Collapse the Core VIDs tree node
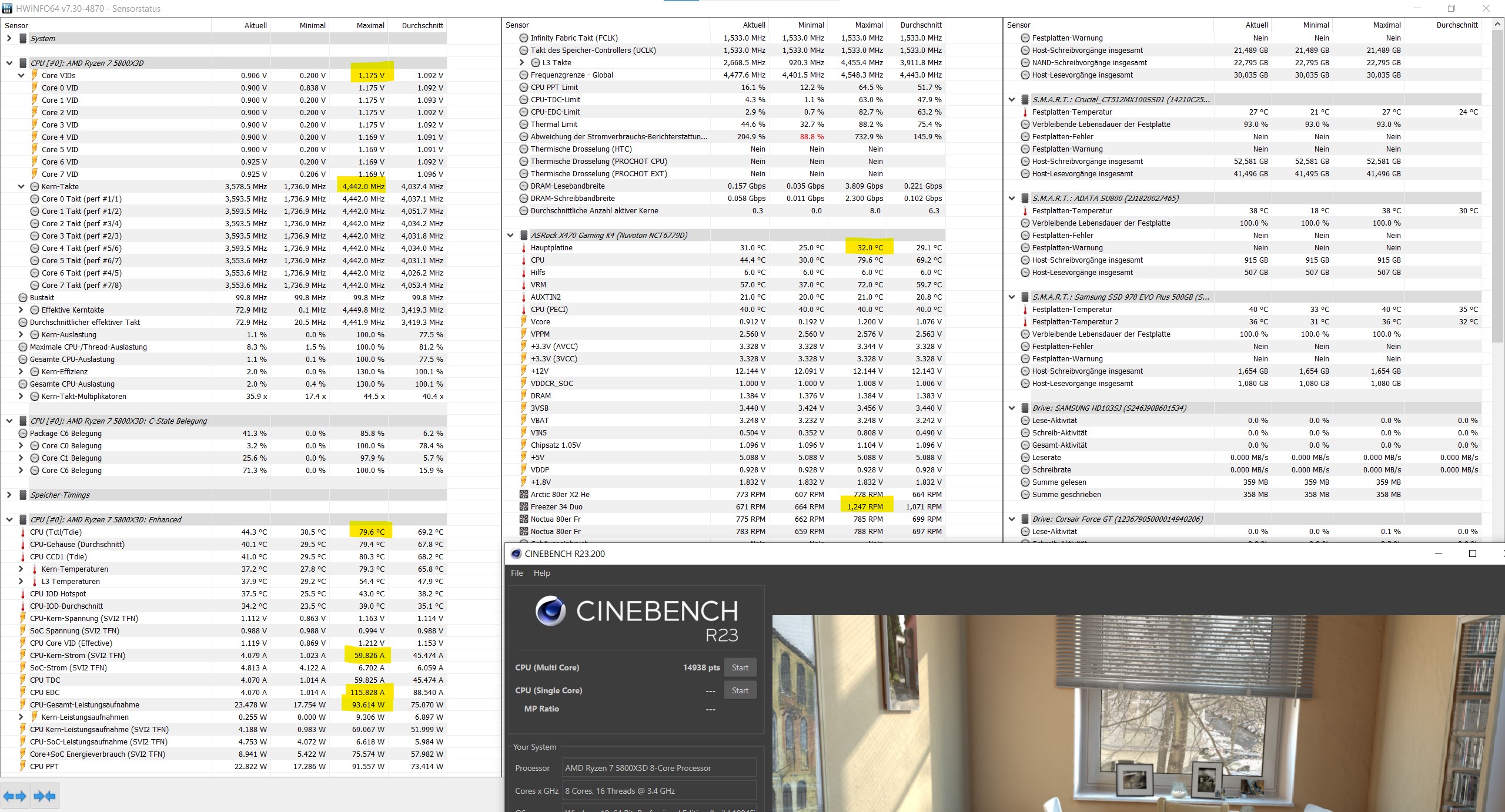The width and height of the screenshot is (1505, 812). tap(21, 75)
